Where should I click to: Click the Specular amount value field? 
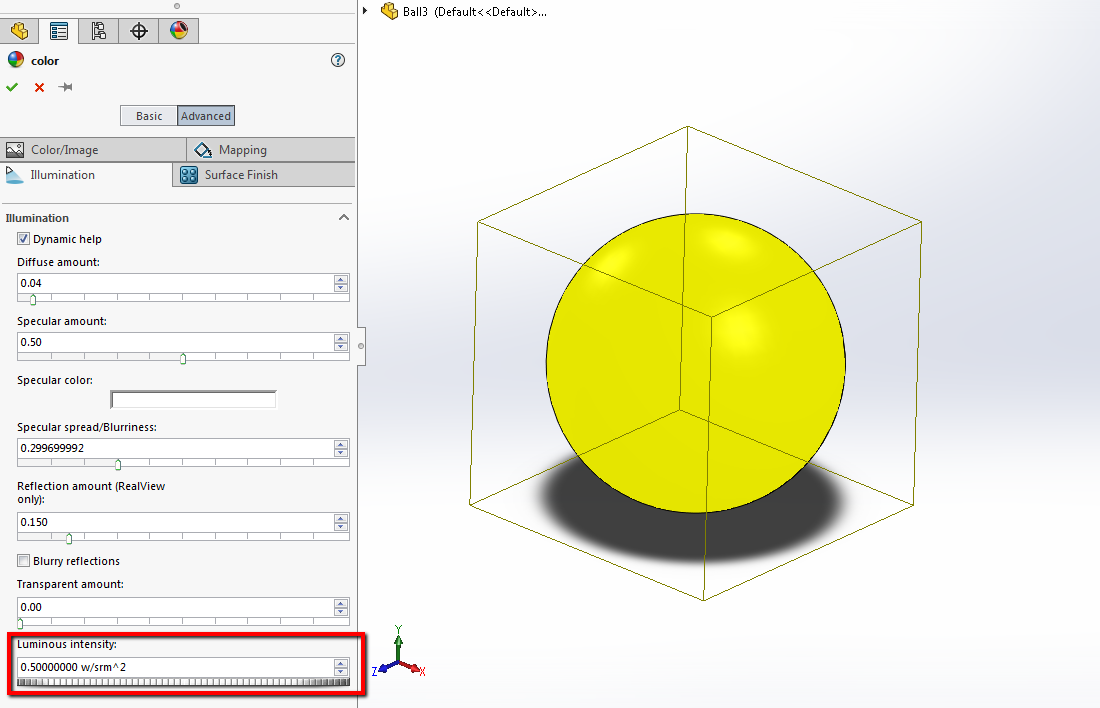pyautogui.click(x=175, y=342)
